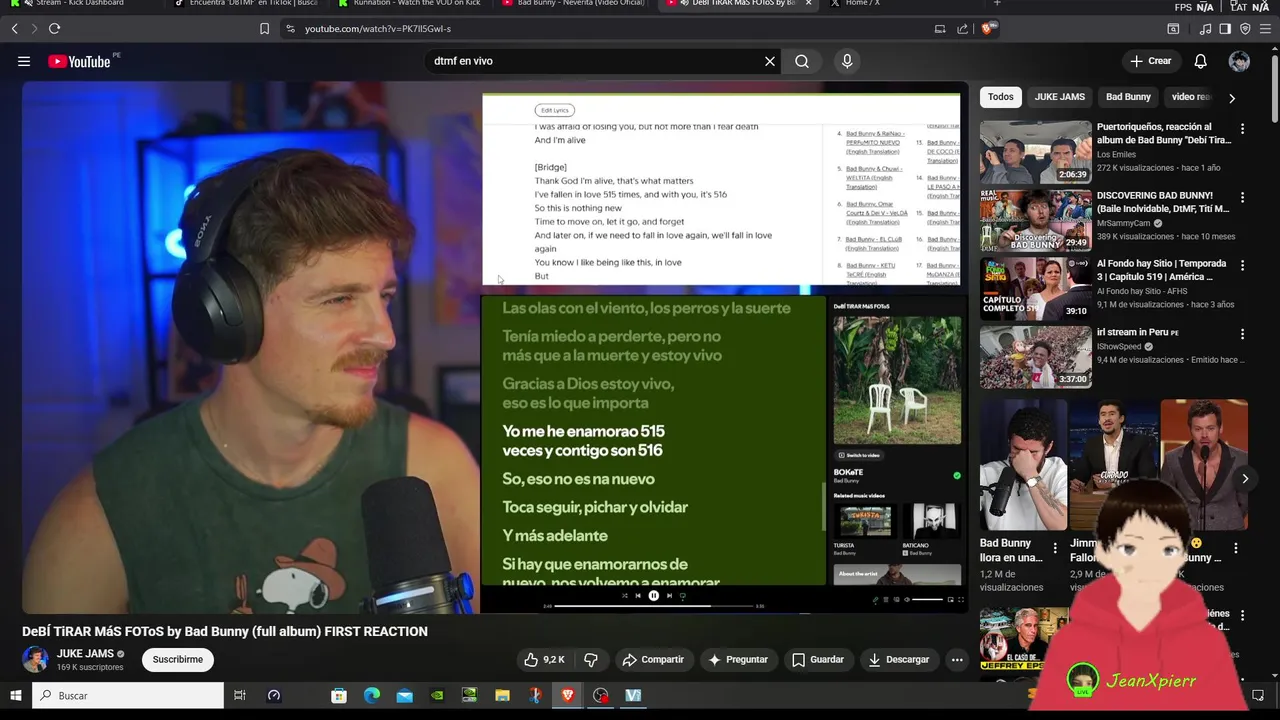Viewport: 1280px width, 720px height.
Task: Open Microsoft Edge from the taskbar
Action: click(x=372, y=695)
